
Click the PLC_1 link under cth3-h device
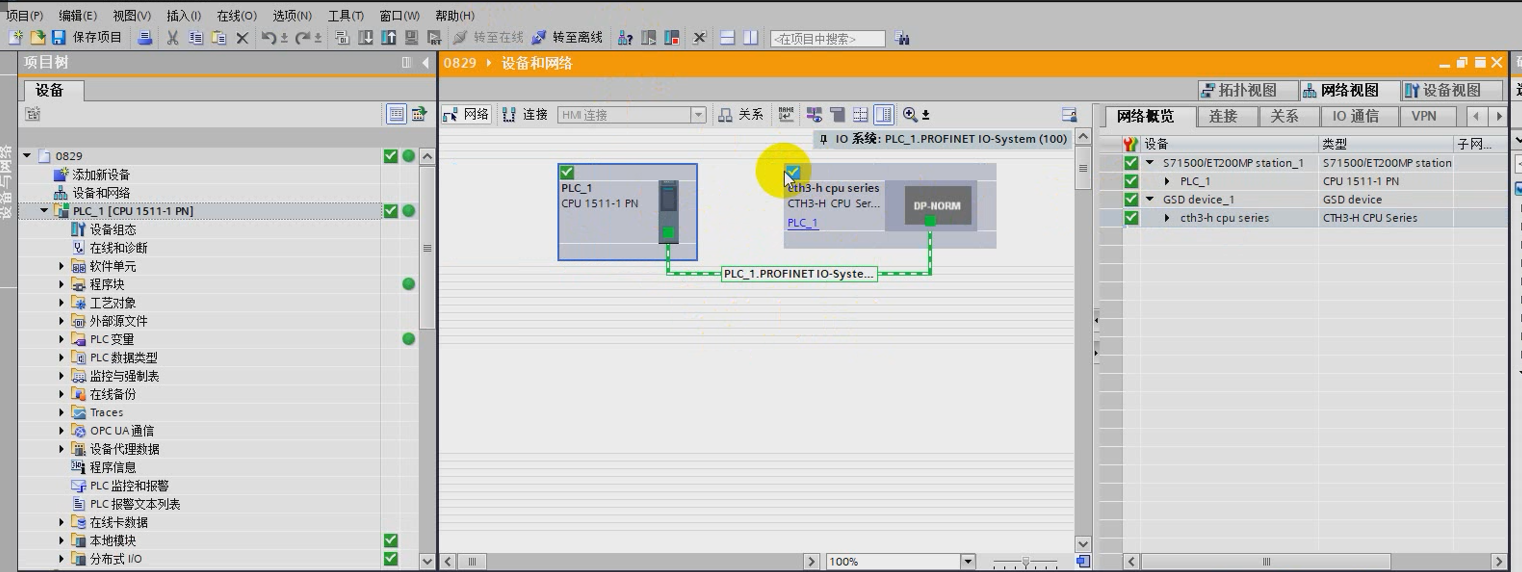point(802,223)
